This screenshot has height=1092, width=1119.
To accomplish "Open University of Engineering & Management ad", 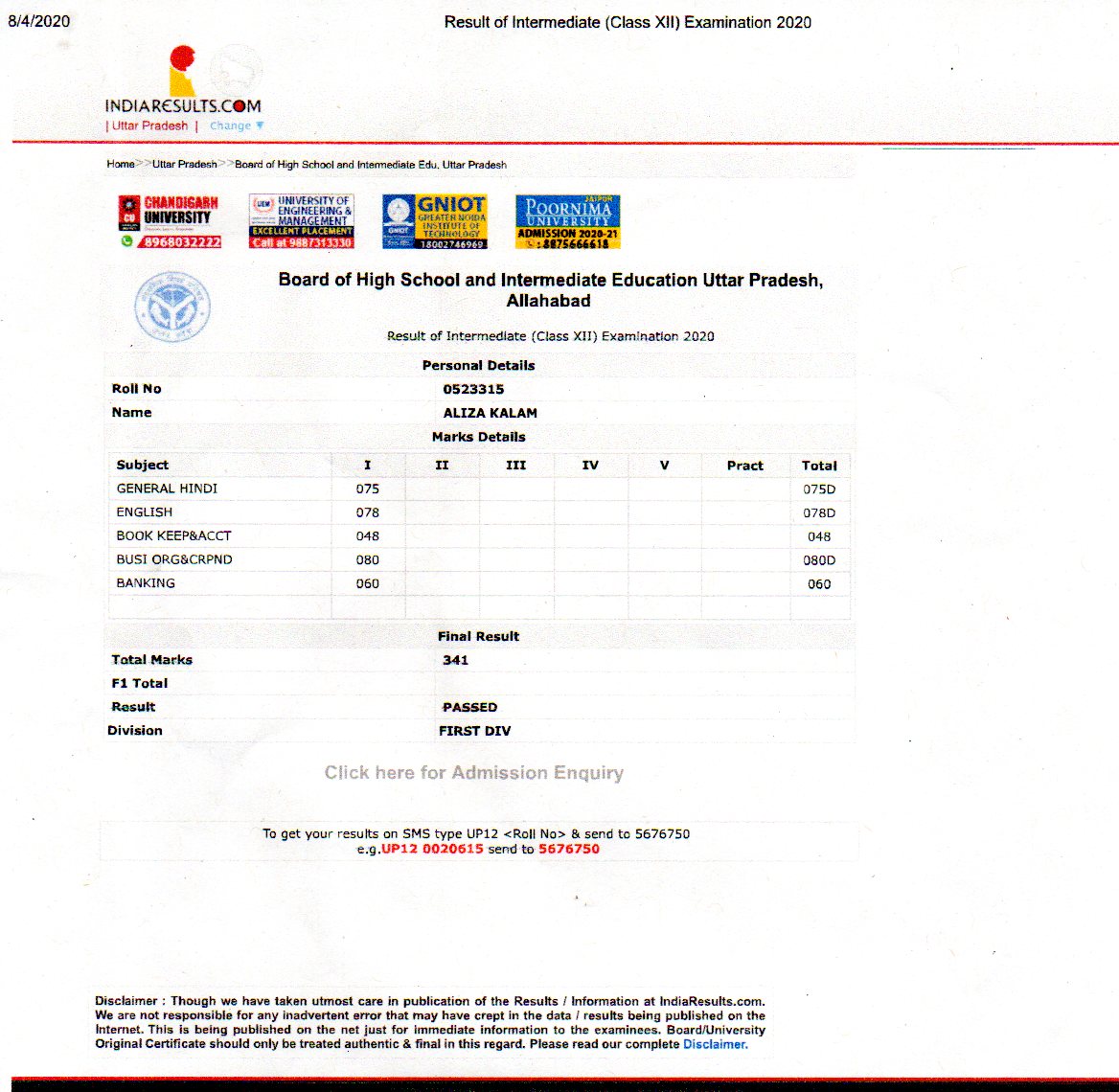I will (301, 221).
